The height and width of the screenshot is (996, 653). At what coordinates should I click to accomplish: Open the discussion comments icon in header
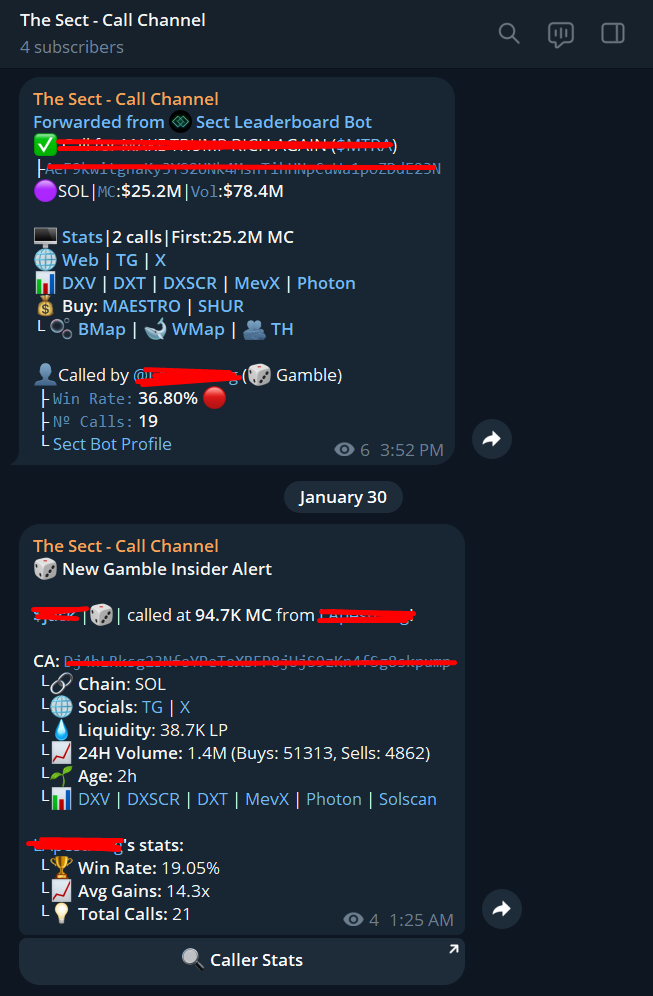(561, 34)
